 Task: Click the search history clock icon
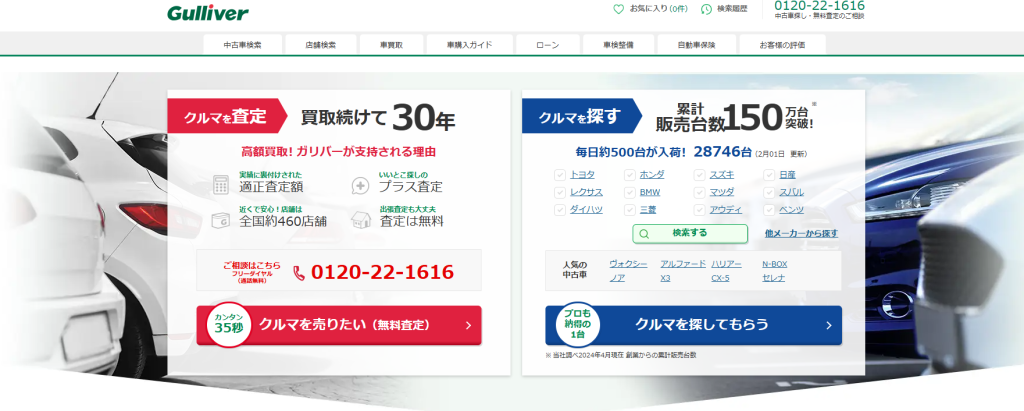click(706, 9)
